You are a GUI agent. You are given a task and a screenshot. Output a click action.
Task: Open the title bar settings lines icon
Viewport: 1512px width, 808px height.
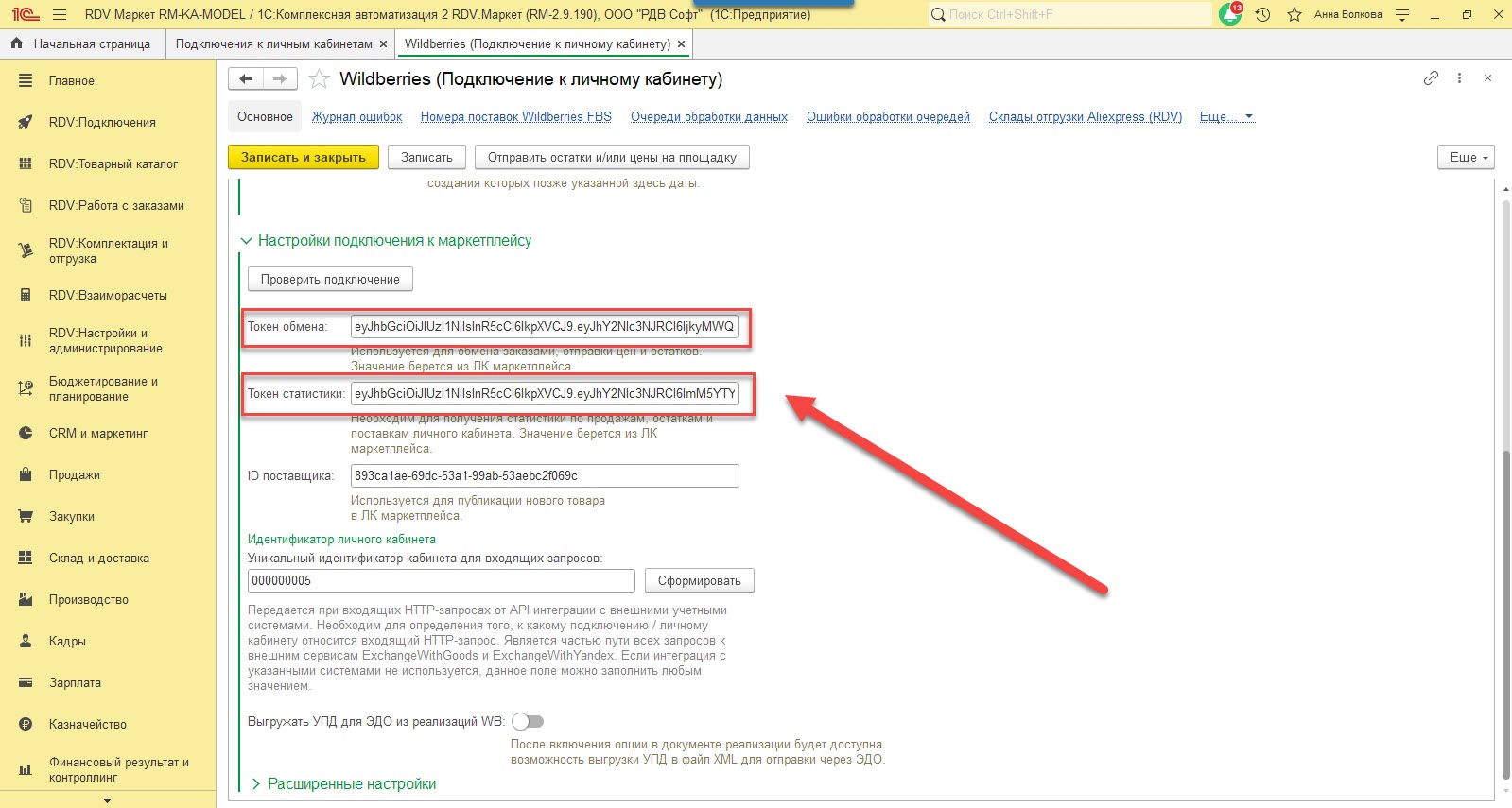click(1402, 14)
